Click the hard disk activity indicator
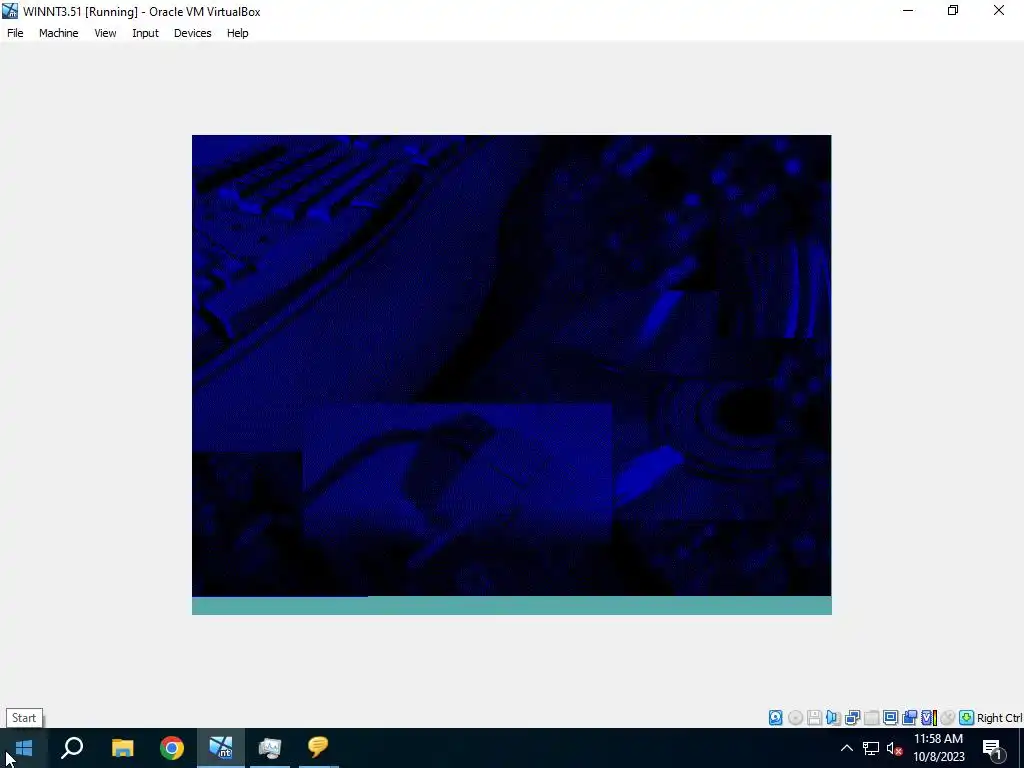The width and height of the screenshot is (1024, 768). pyautogui.click(x=775, y=718)
